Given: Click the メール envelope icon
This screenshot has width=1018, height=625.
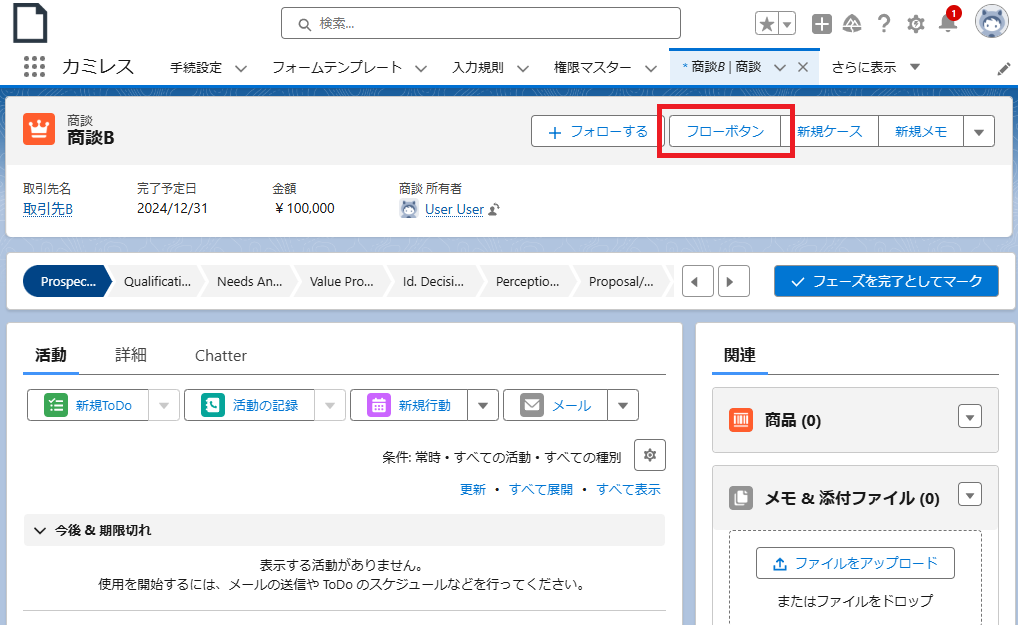Looking at the screenshot, I should [x=532, y=405].
